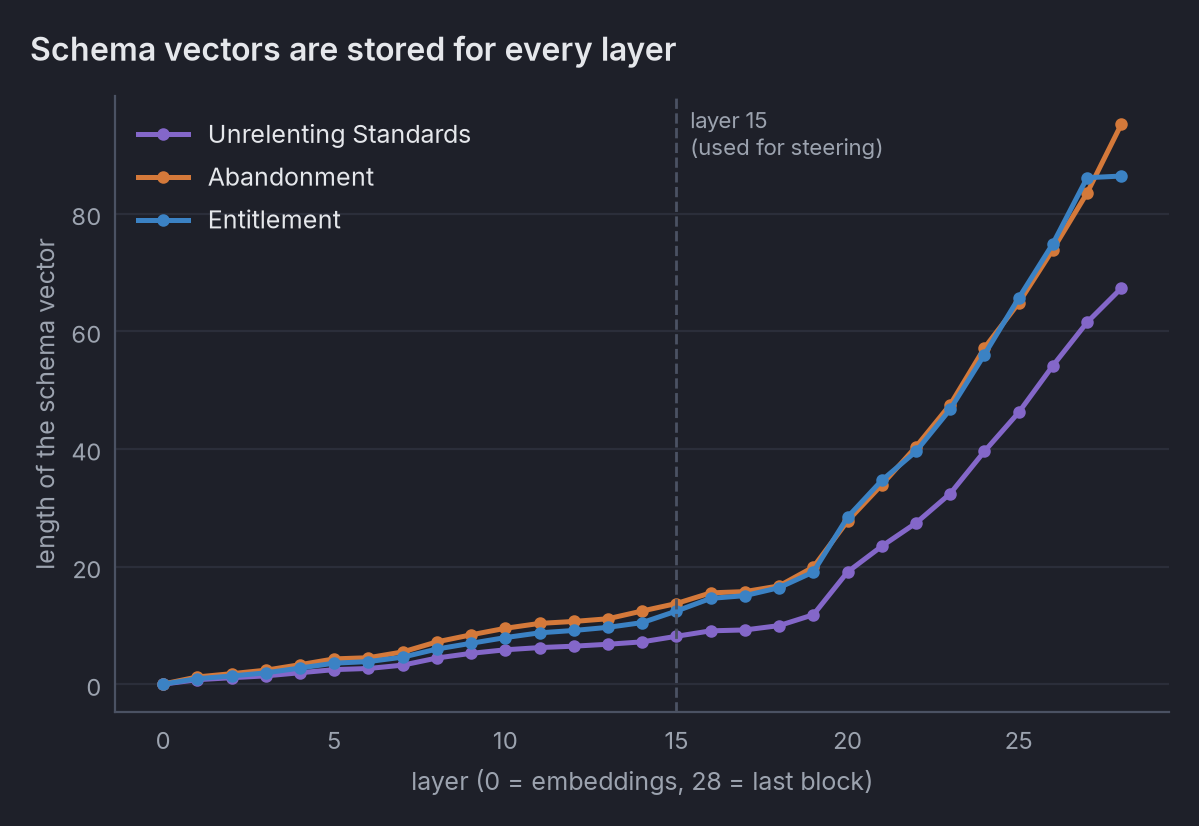1199x826 pixels.
Task: Click y-axis tick label 20
Action: point(86,570)
